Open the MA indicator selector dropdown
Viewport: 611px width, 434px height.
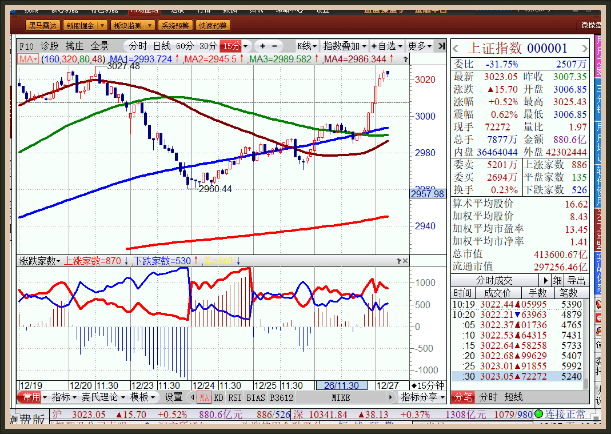(x=28, y=59)
